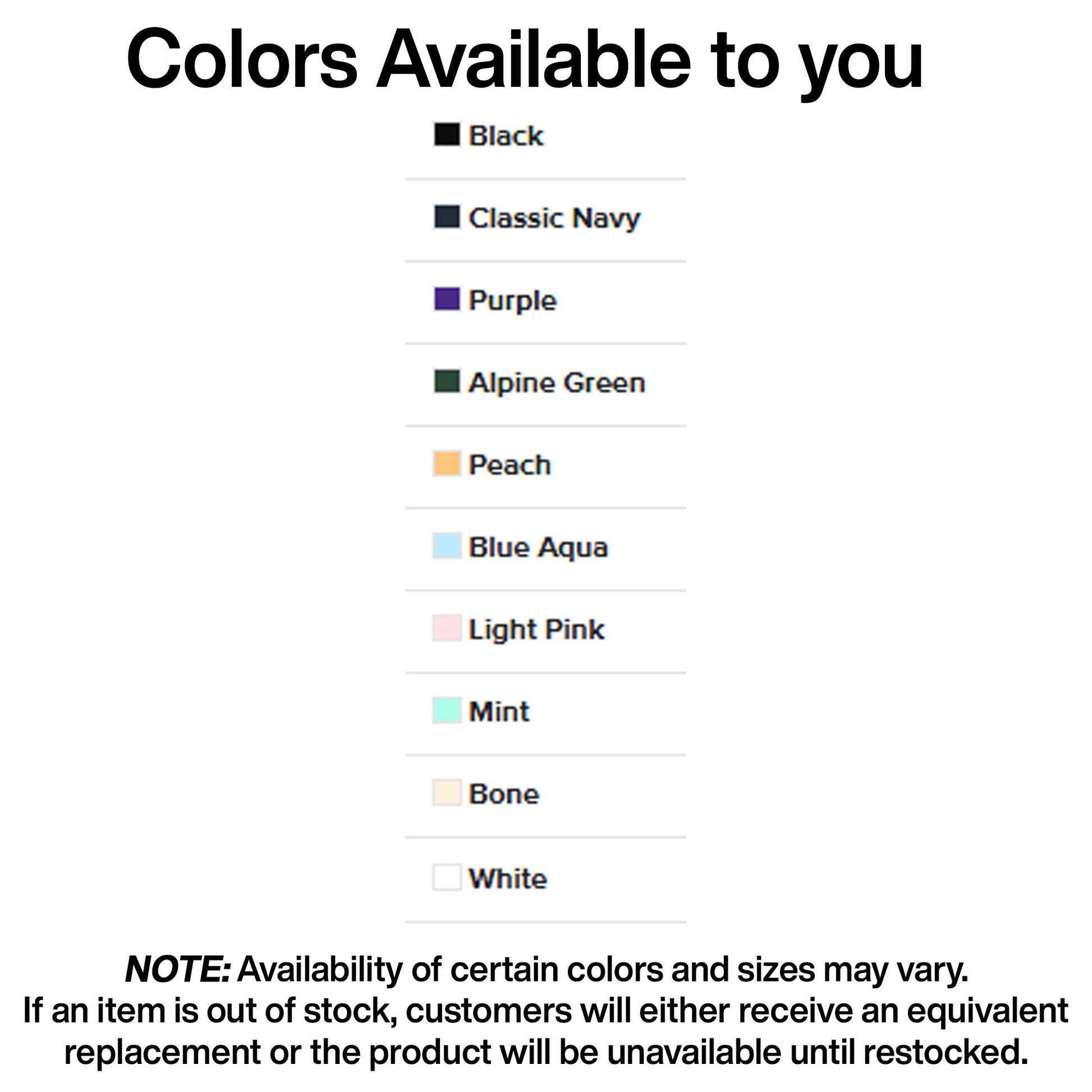This screenshot has width=1092, height=1092.
Task: Choose the Mint color swatch
Action: pyautogui.click(x=447, y=710)
